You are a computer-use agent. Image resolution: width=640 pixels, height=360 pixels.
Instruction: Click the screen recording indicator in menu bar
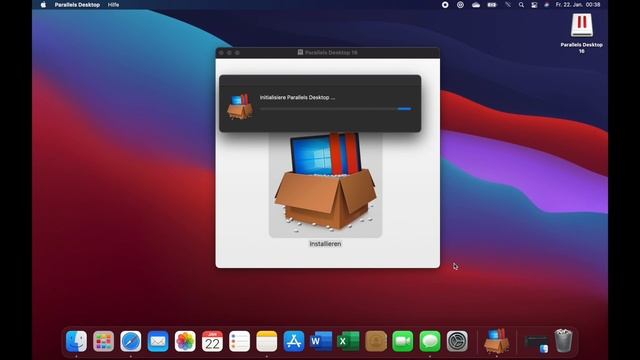[x=445, y=5]
